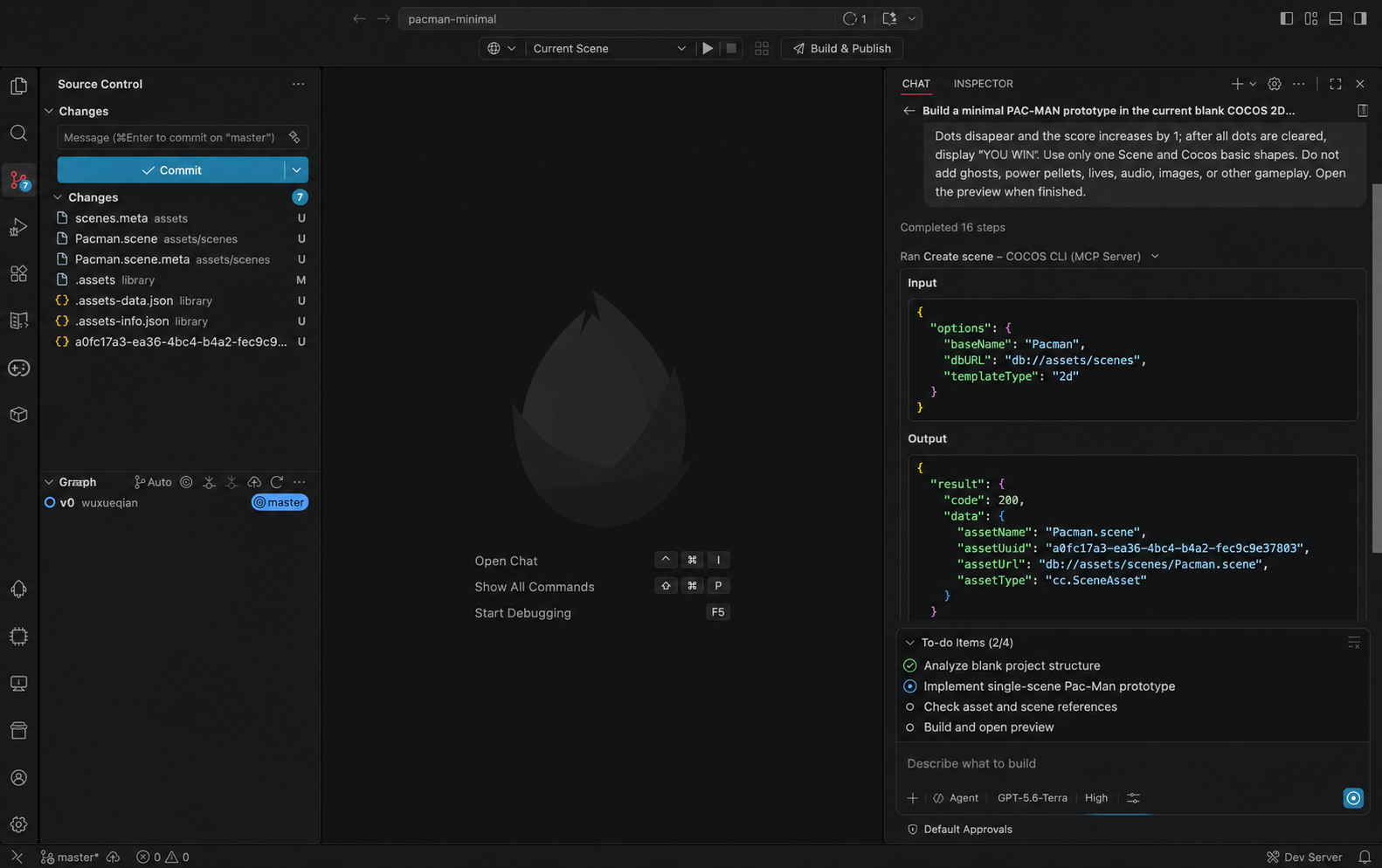
Task: Click the Commit button
Action: 171,170
